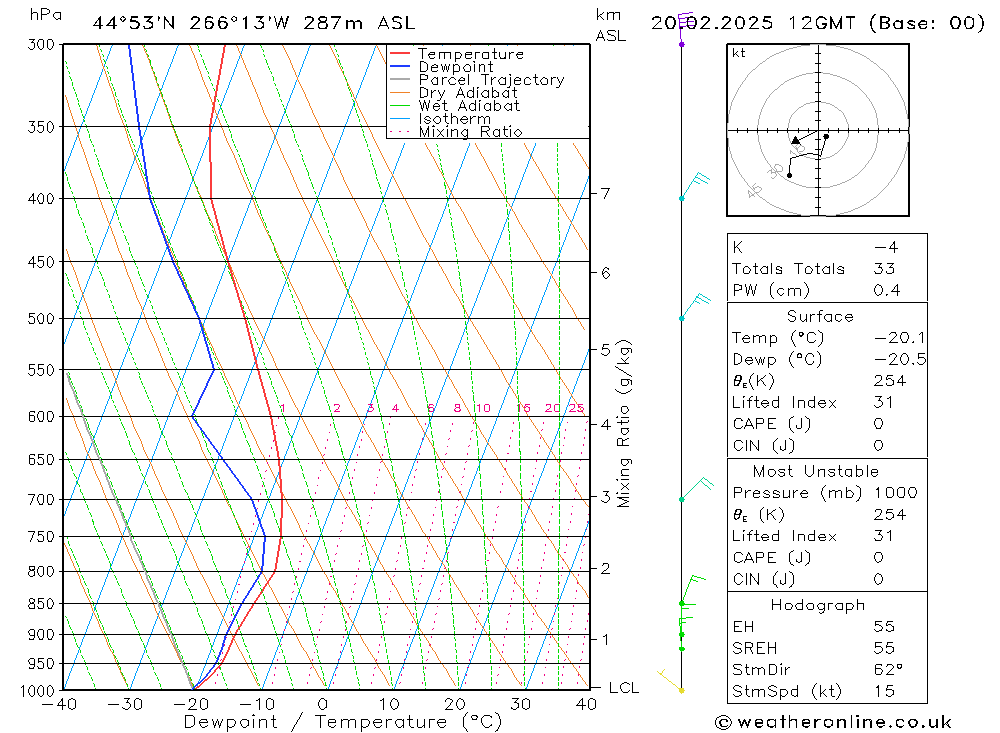The image size is (1000, 733).
Task: Open the weatheronline.co.uk copyright credit
Action: 834,722
